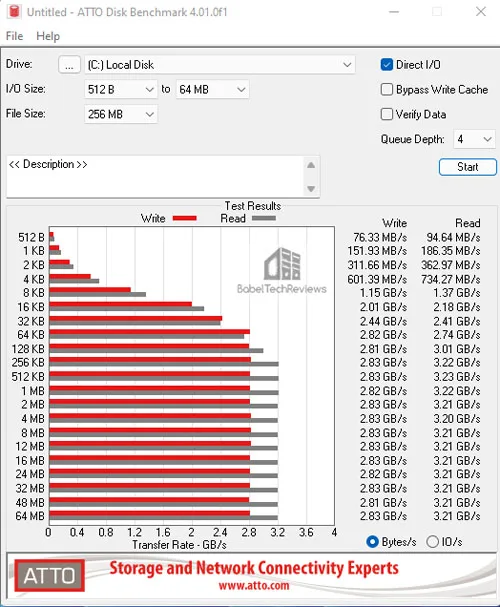
Task: Minimize the benchmark window
Action: pos(394,12)
